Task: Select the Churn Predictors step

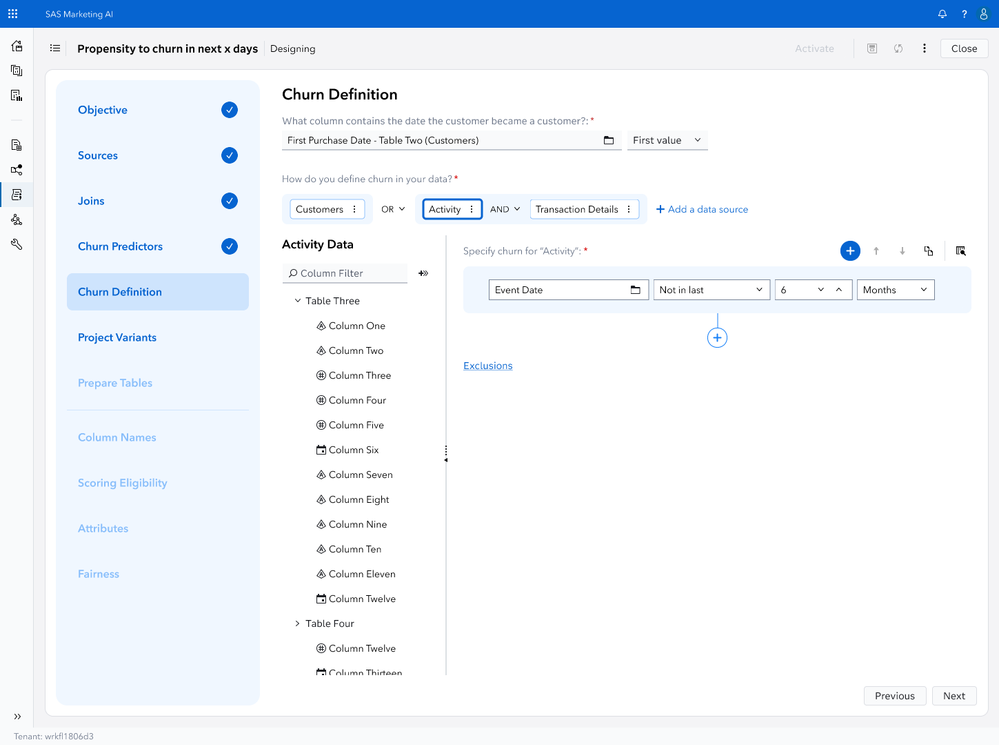Action: 120,247
